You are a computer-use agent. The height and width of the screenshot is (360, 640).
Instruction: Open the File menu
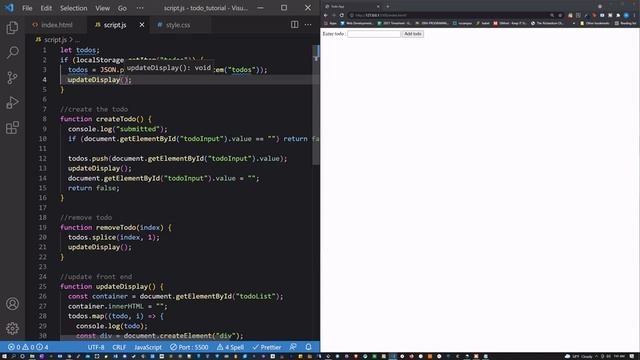click(27, 8)
